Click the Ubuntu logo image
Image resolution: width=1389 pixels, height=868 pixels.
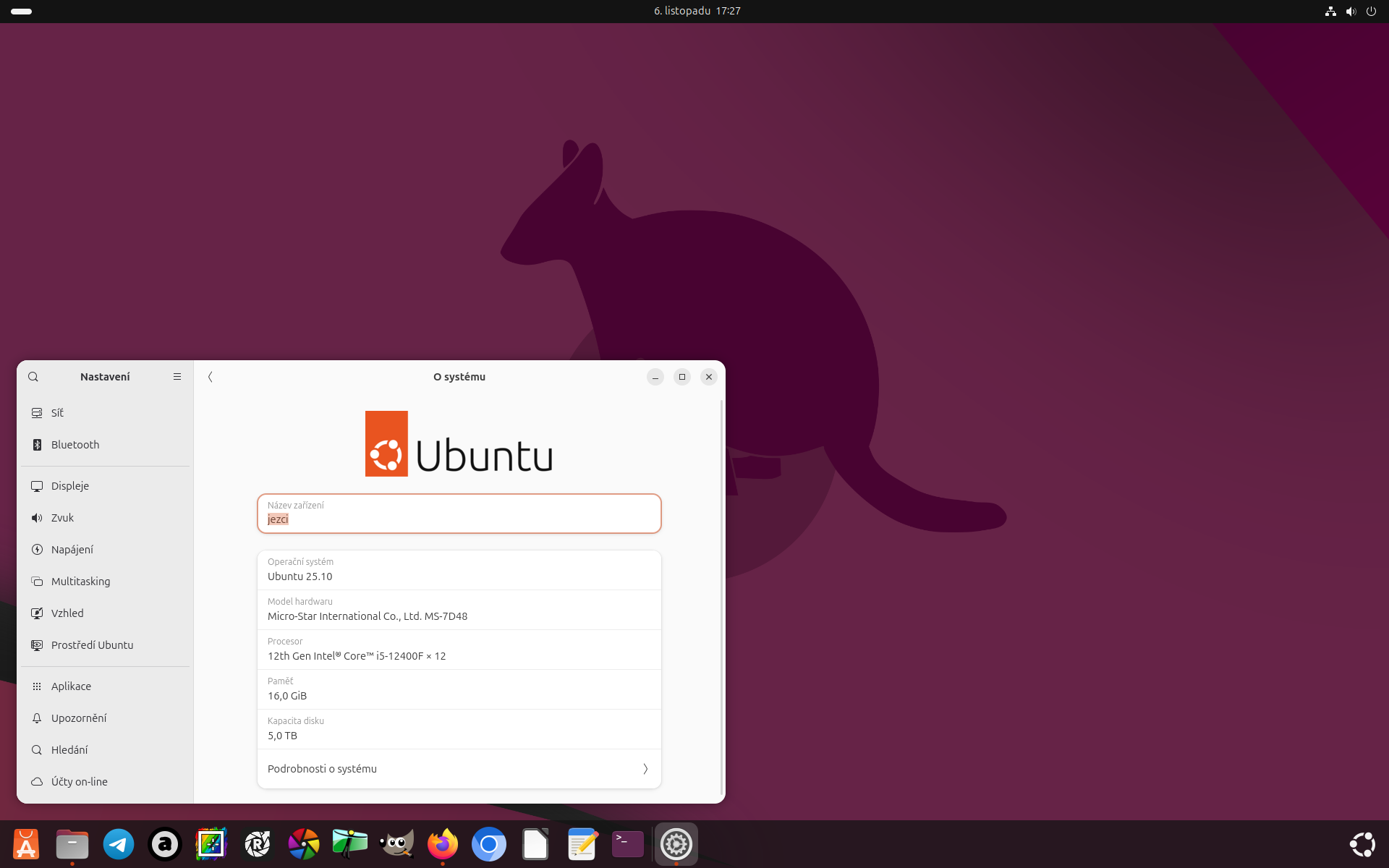[459, 443]
